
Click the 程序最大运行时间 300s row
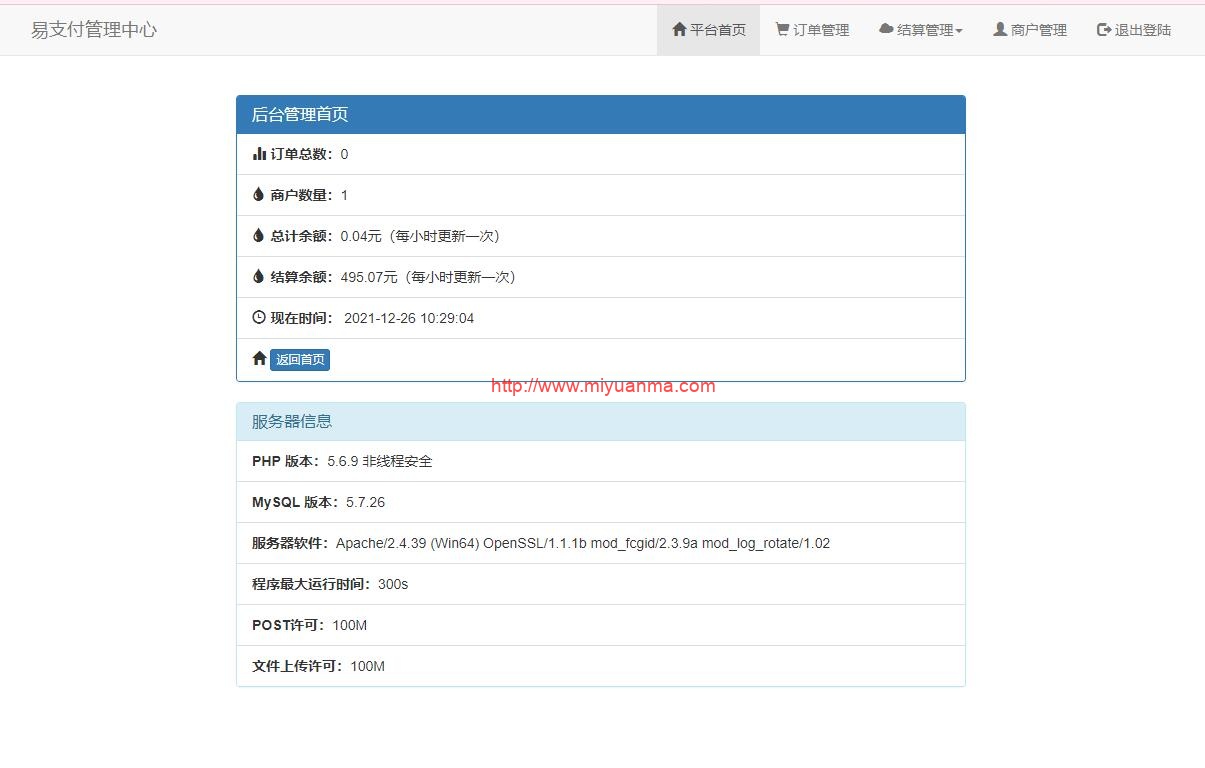pyautogui.click(x=601, y=584)
